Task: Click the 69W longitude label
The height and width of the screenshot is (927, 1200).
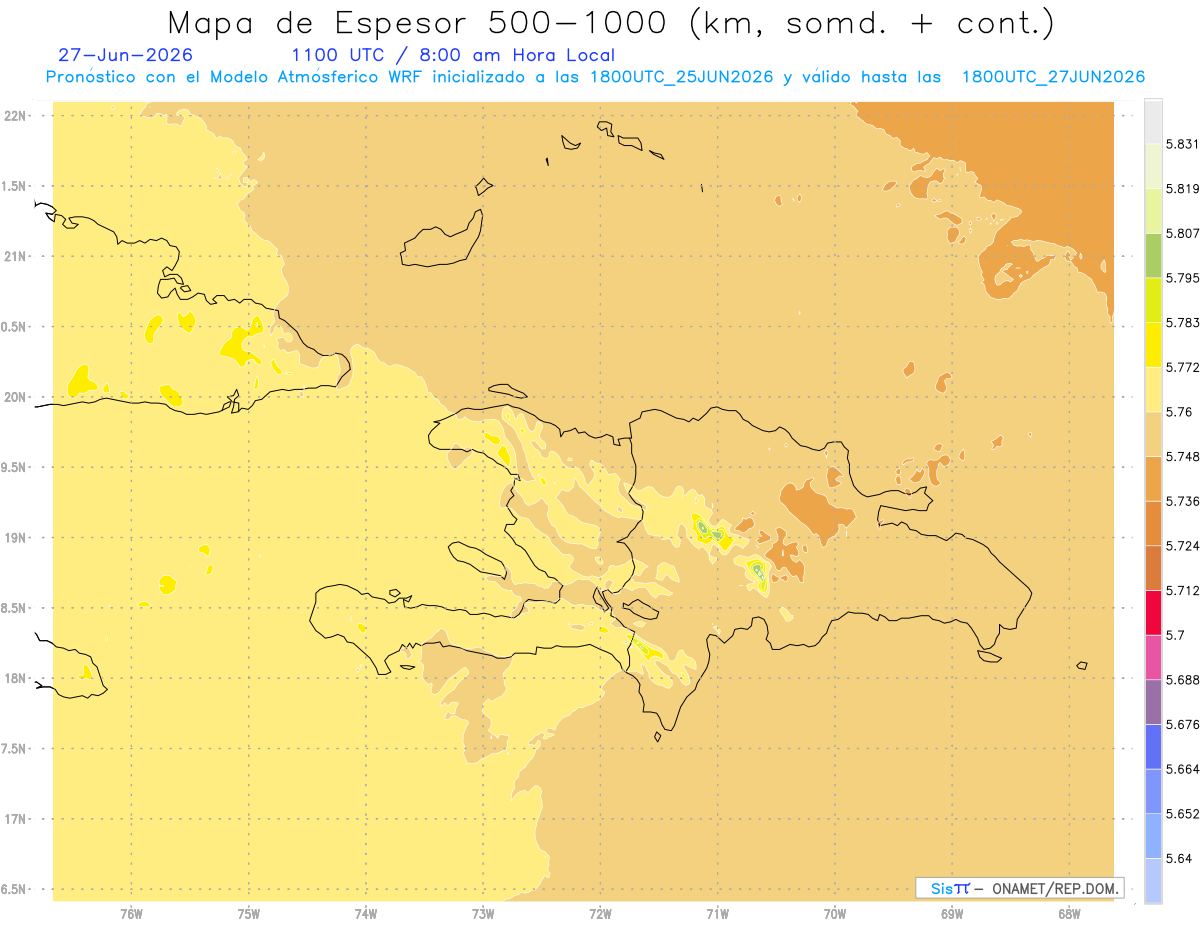Action: (x=952, y=914)
